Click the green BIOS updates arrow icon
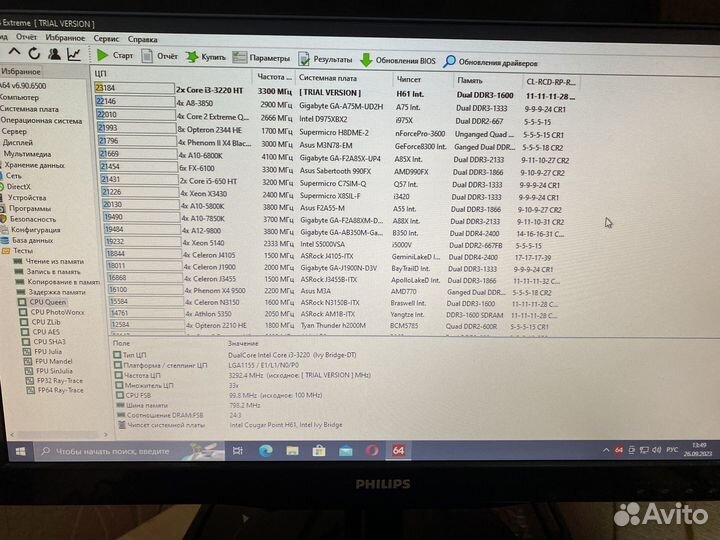 [366, 60]
